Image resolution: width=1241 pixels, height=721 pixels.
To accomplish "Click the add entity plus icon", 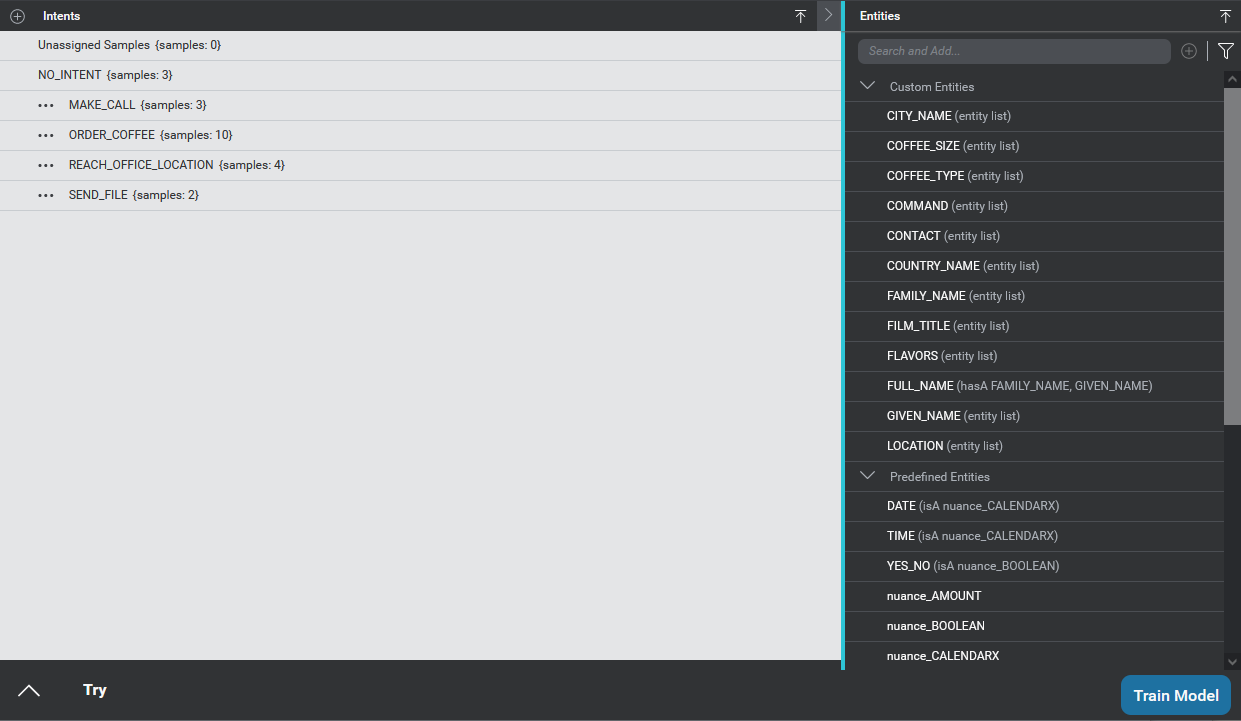I will tap(1188, 51).
